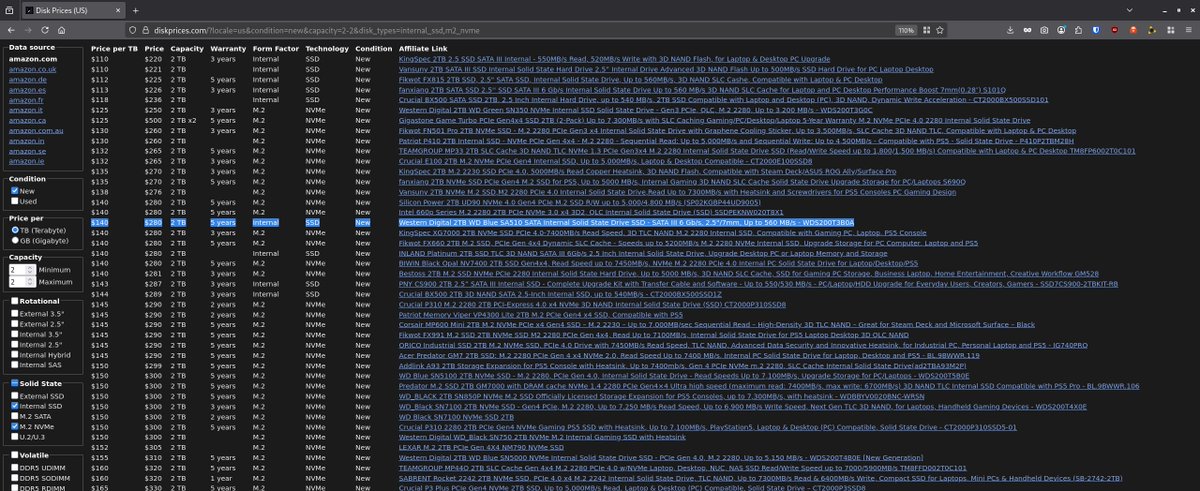This screenshot has height=491, width=1200.
Task: Open the Crucial BX500 SATA SSD 2TB CT2000BX500SSD101 link
Action: [722, 100]
